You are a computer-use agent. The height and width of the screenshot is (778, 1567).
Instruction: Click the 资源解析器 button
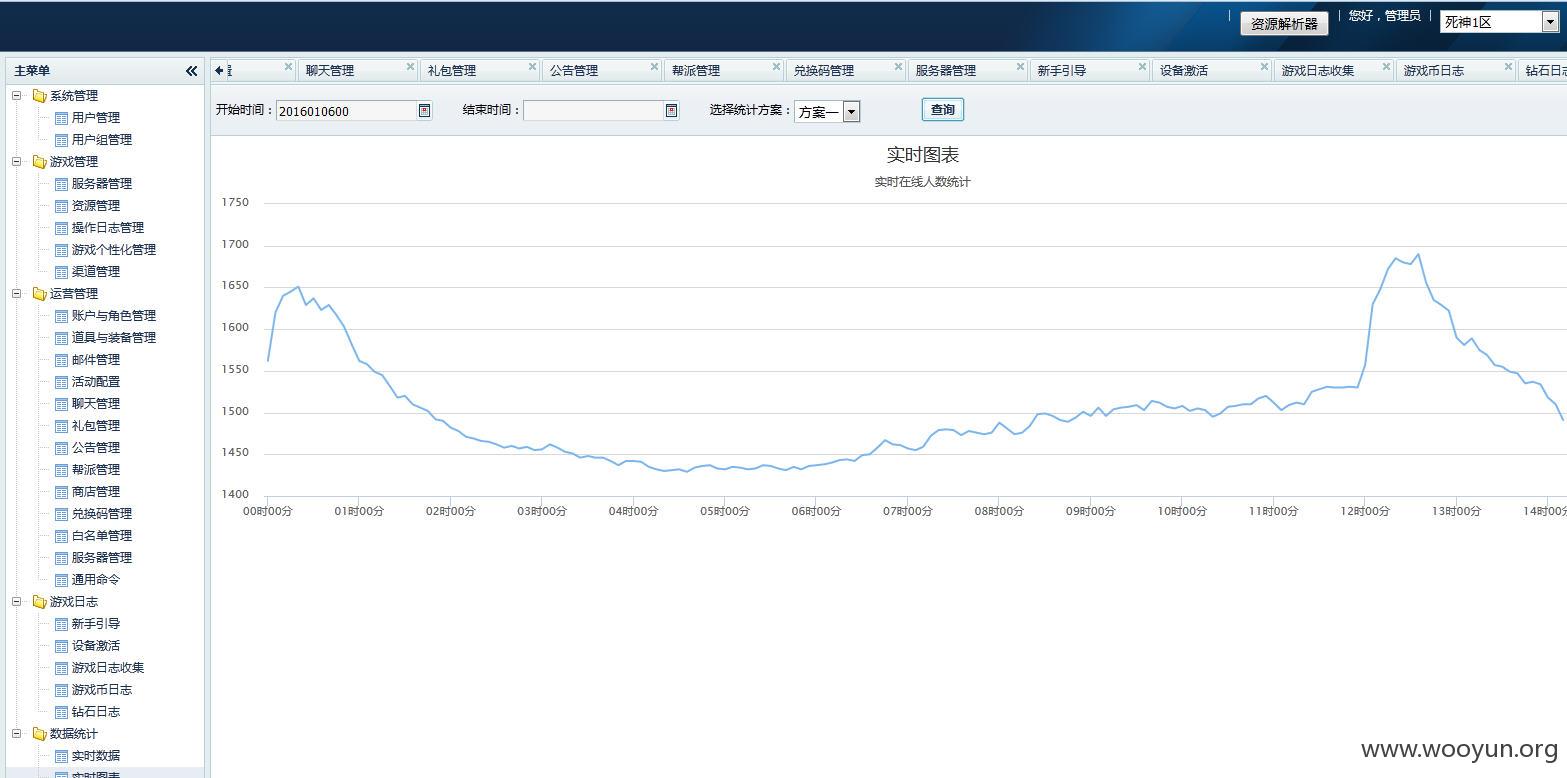pyautogui.click(x=1284, y=24)
